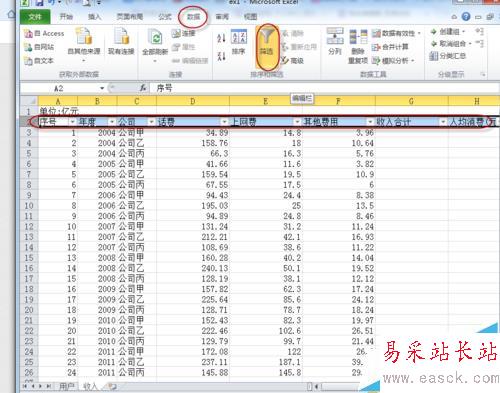Viewport: 500px width, 393px height.
Task: Open 属性 in the connections group
Action: pos(184,47)
